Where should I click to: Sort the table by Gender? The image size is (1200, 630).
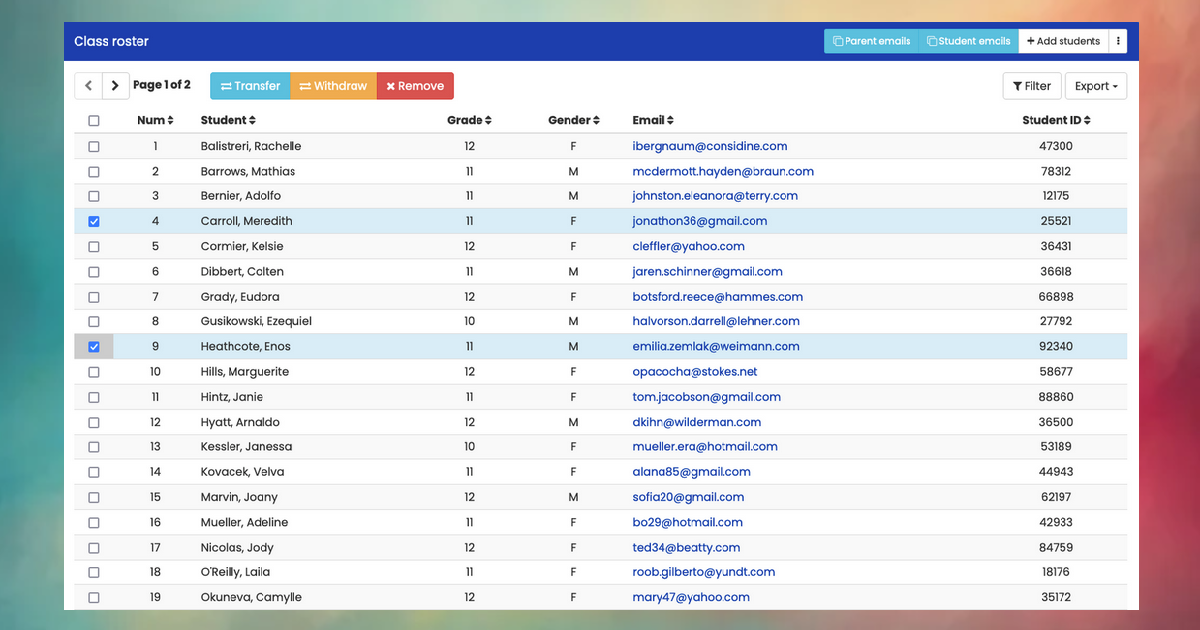[x=574, y=120]
